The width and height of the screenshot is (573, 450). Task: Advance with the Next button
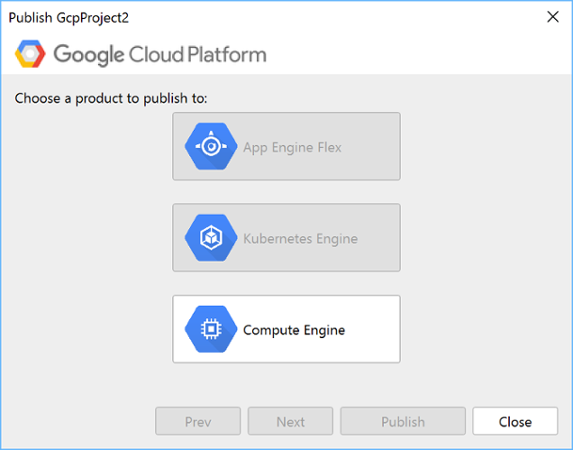(291, 421)
